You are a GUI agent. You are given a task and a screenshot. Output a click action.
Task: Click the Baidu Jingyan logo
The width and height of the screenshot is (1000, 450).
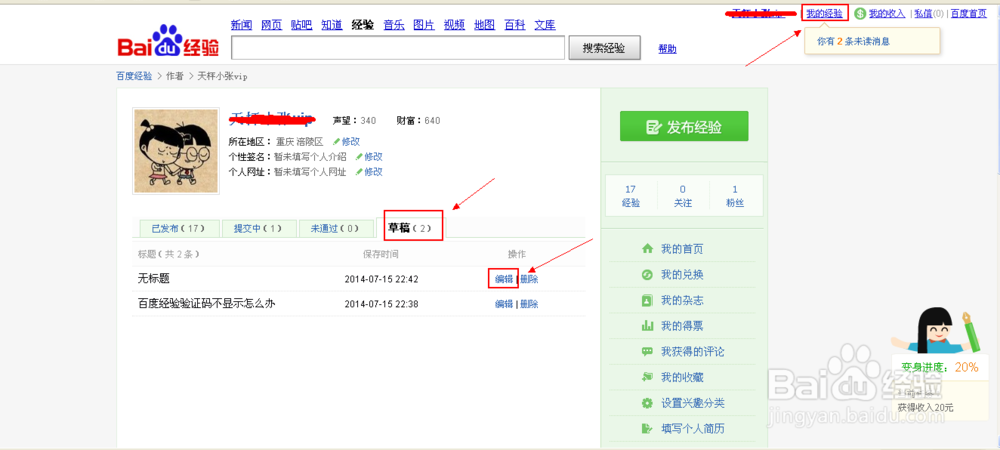168,42
